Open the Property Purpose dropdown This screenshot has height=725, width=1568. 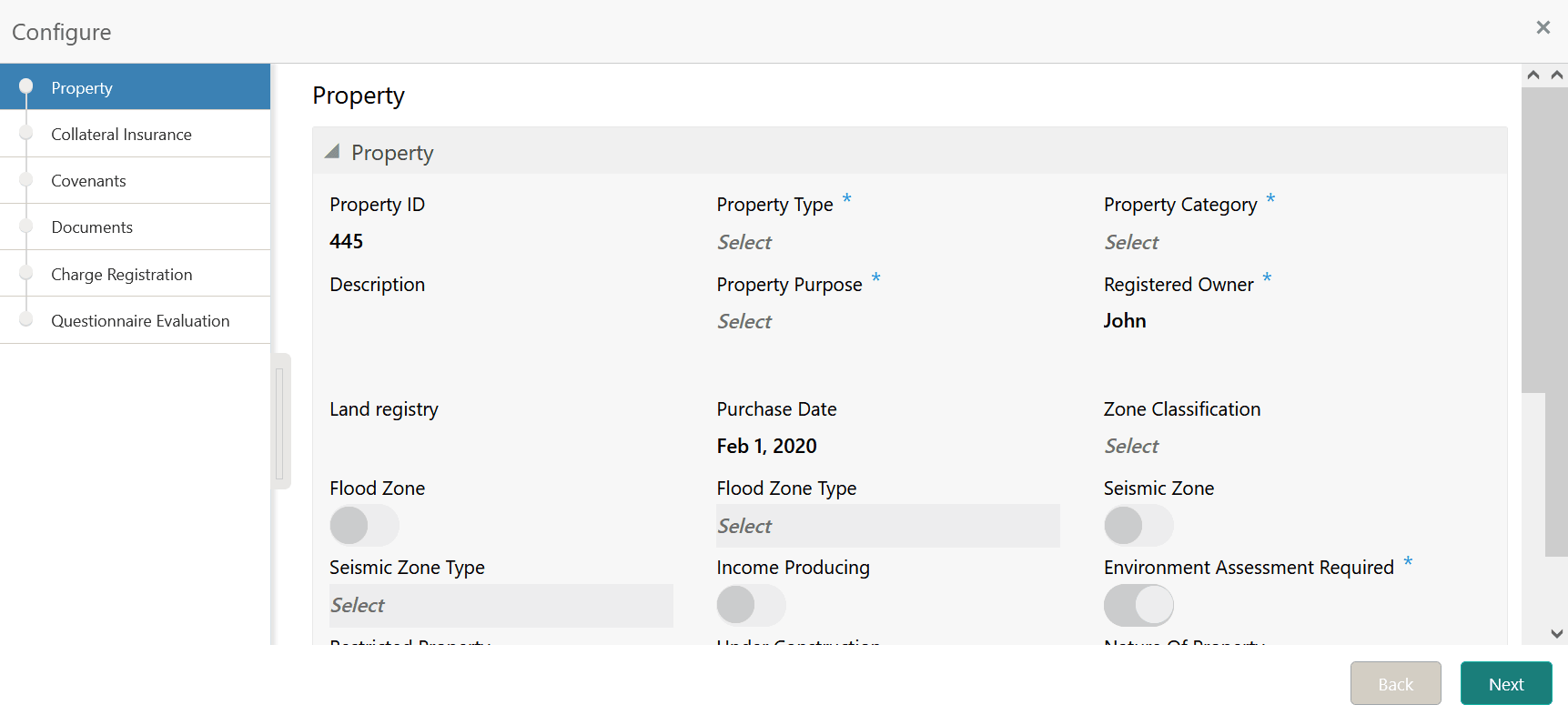[x=819, y=321]
